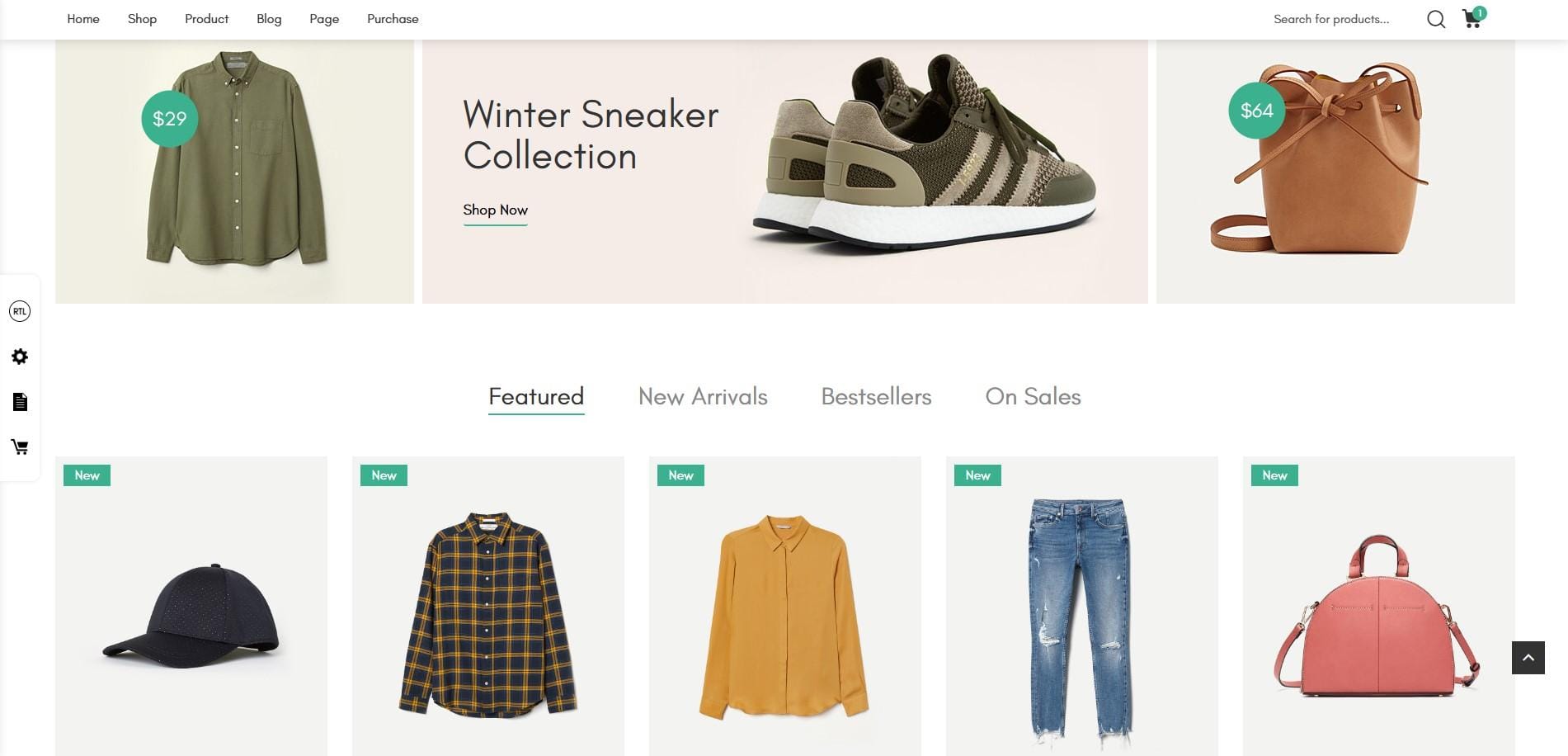Screen dimensions: 1568x756
Task: Click the Shop Now link
Action: pos(495,210)
